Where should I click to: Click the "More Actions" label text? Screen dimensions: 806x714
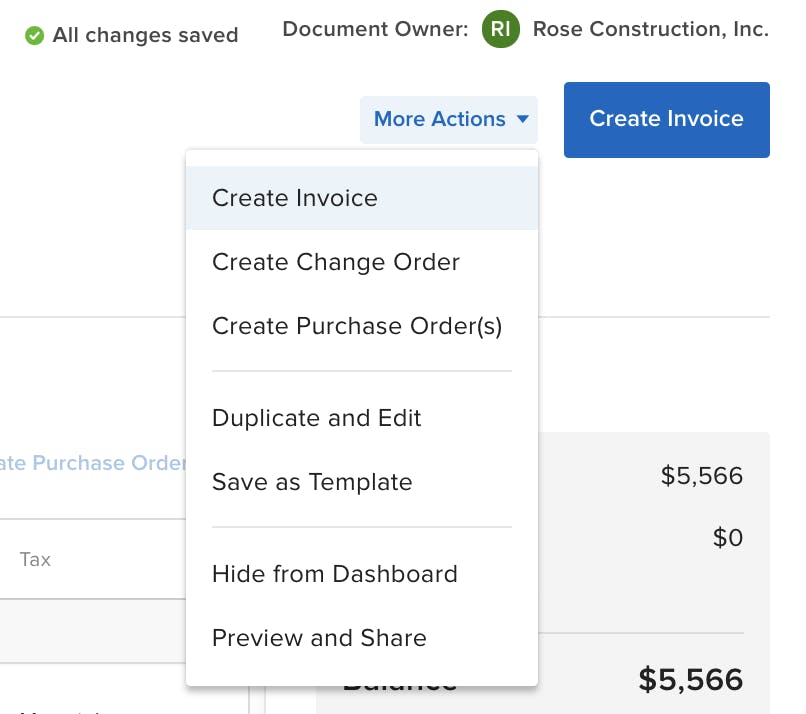click(440, 119)
